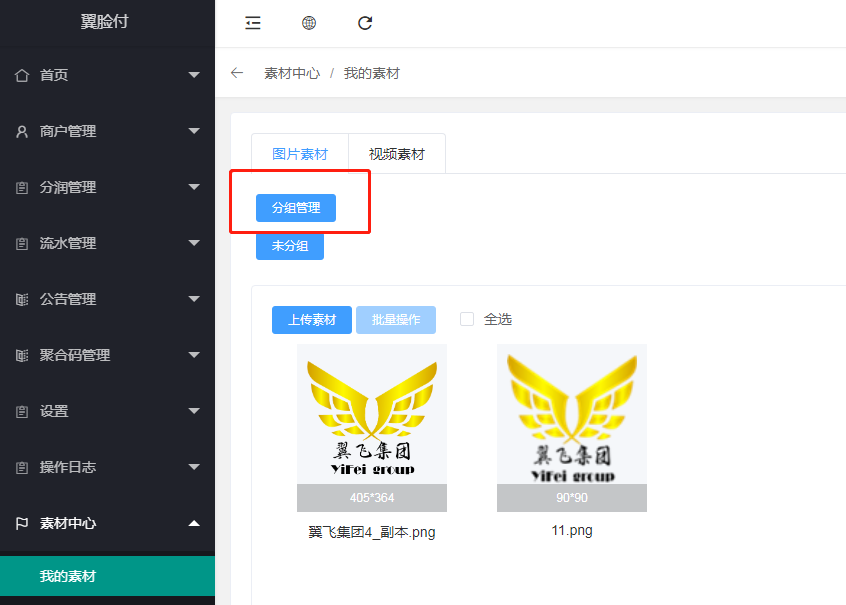
Task: Click the 分组管理 button
Action: click(296, 208)
